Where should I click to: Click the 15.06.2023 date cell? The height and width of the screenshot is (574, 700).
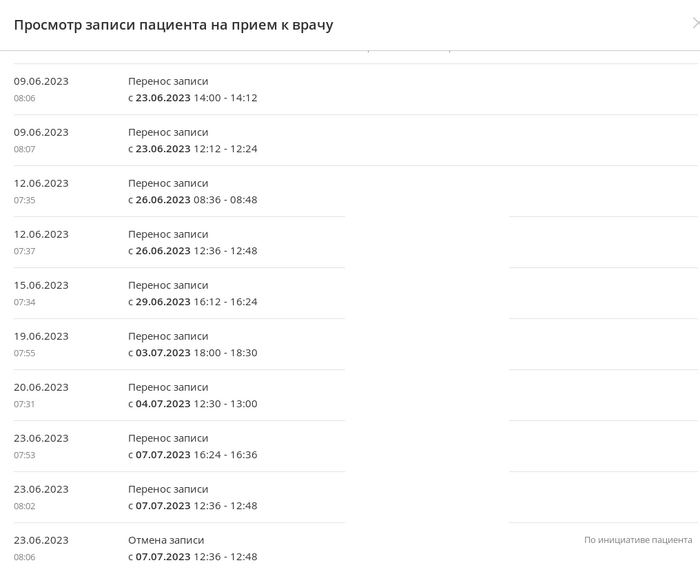pos(41,285)
